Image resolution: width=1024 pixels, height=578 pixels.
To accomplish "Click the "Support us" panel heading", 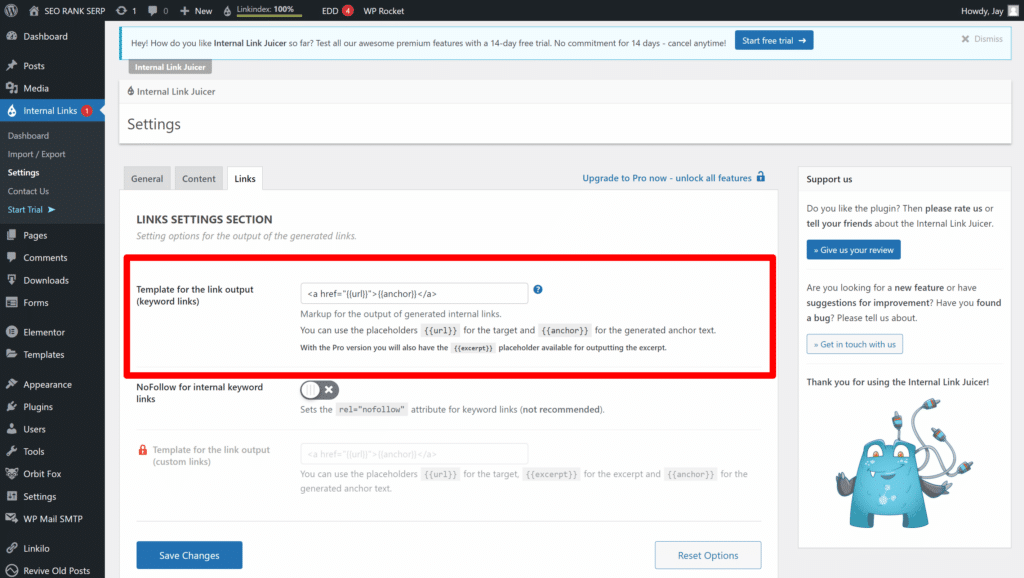I will (829, 179).
